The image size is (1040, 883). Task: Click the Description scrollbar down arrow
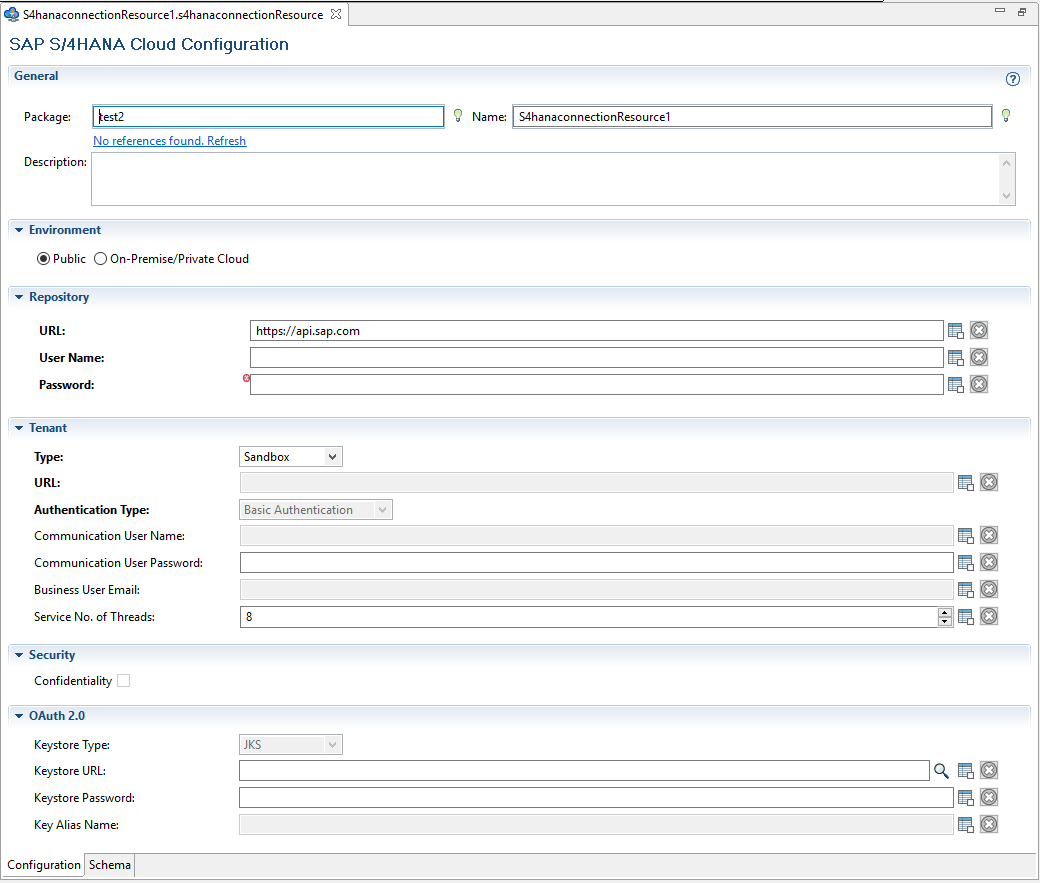pyautogui.click(x=1007, y=196)
